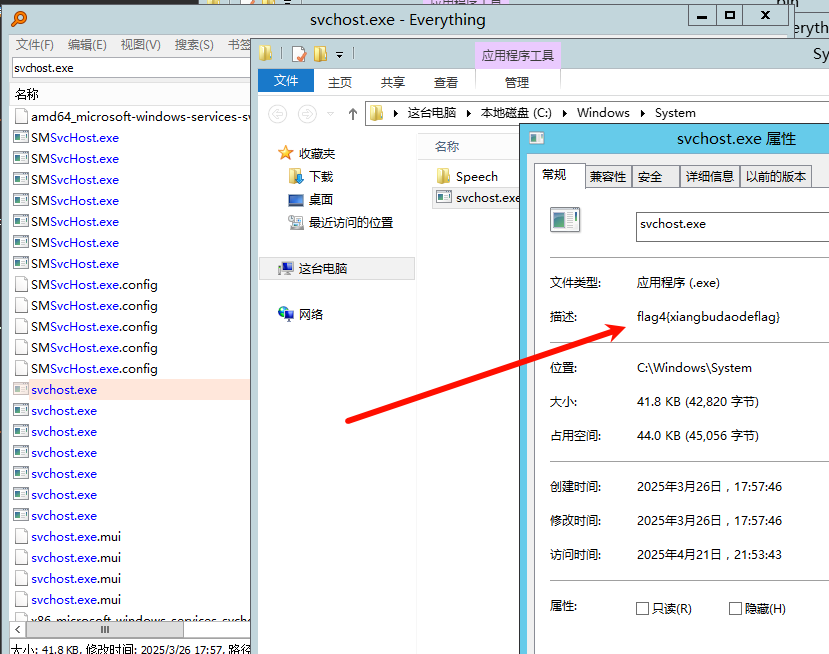This screenshot has height=654, width=829.
Task: Click the New Folder quick access icon
Action: (320, 54)
